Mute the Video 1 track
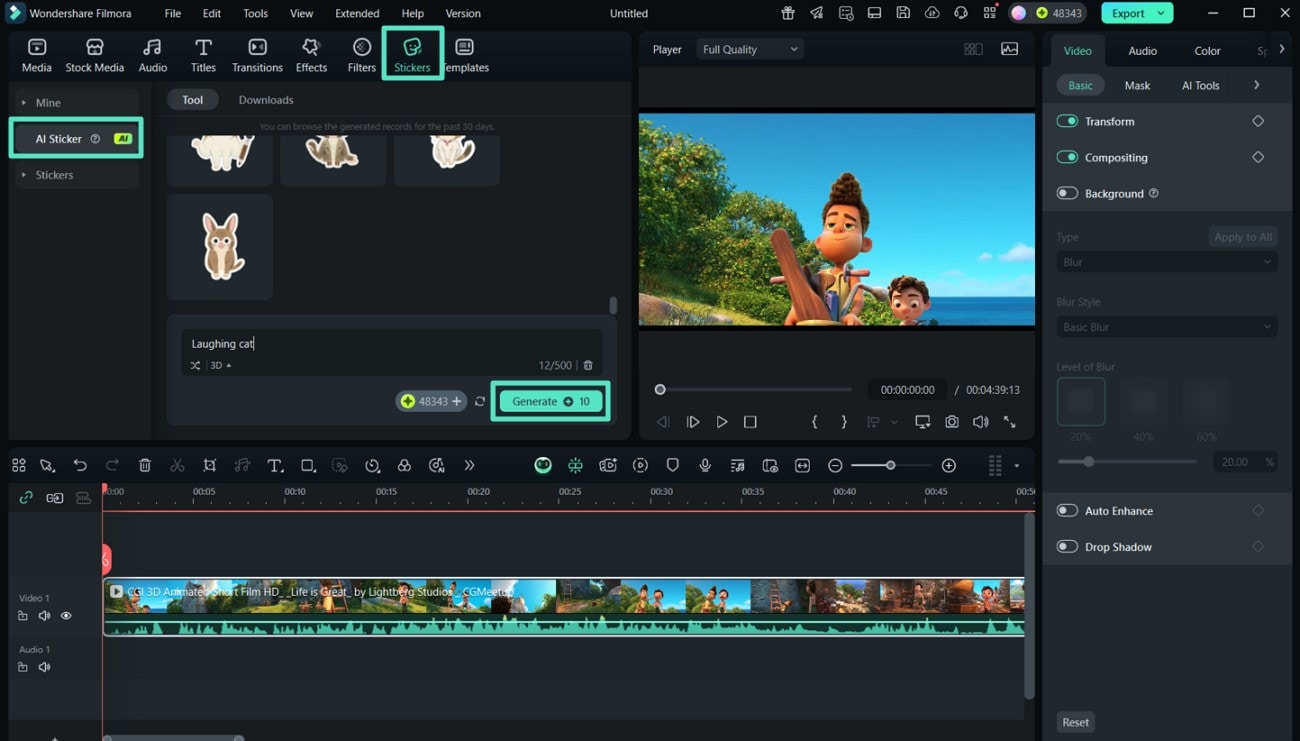The width and height of the screenshot is (1300, 741). point(44,616)
